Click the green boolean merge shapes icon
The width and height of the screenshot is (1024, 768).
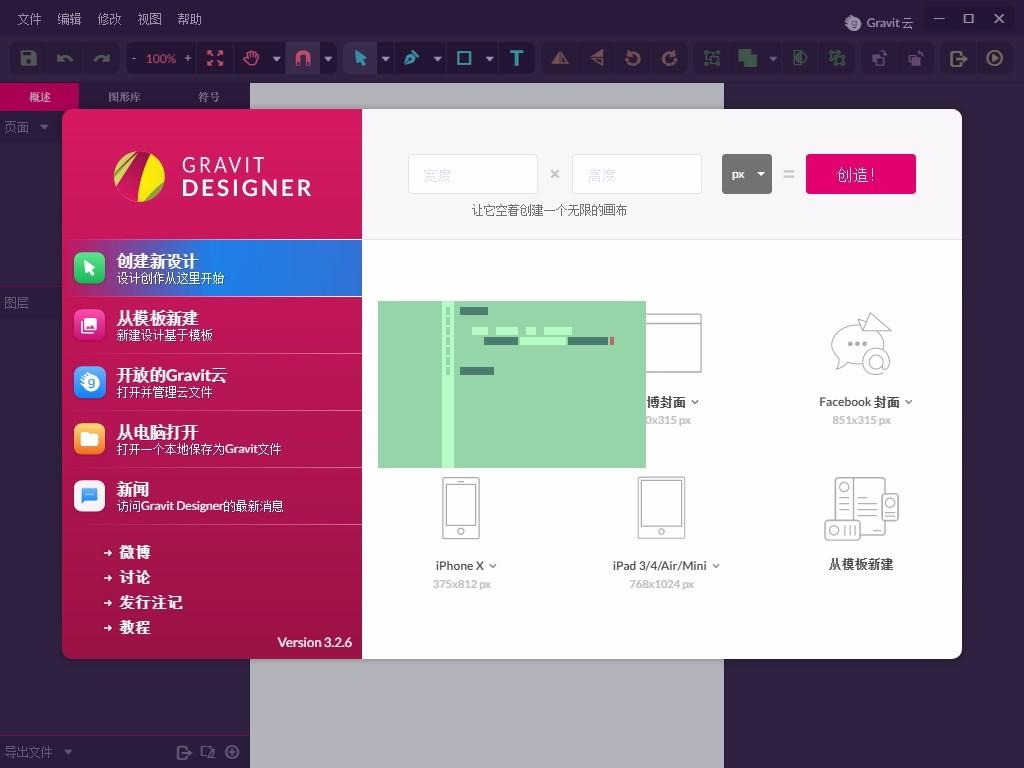click(x=747, y=58)
